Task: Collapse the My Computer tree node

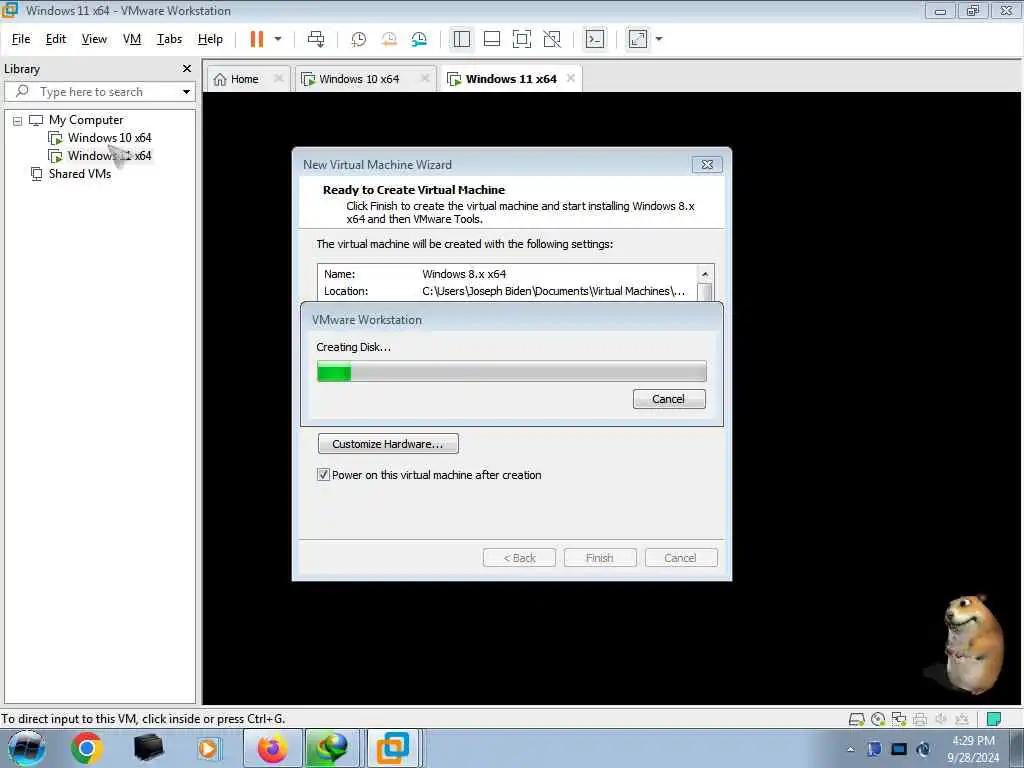Action: [18, 120]
